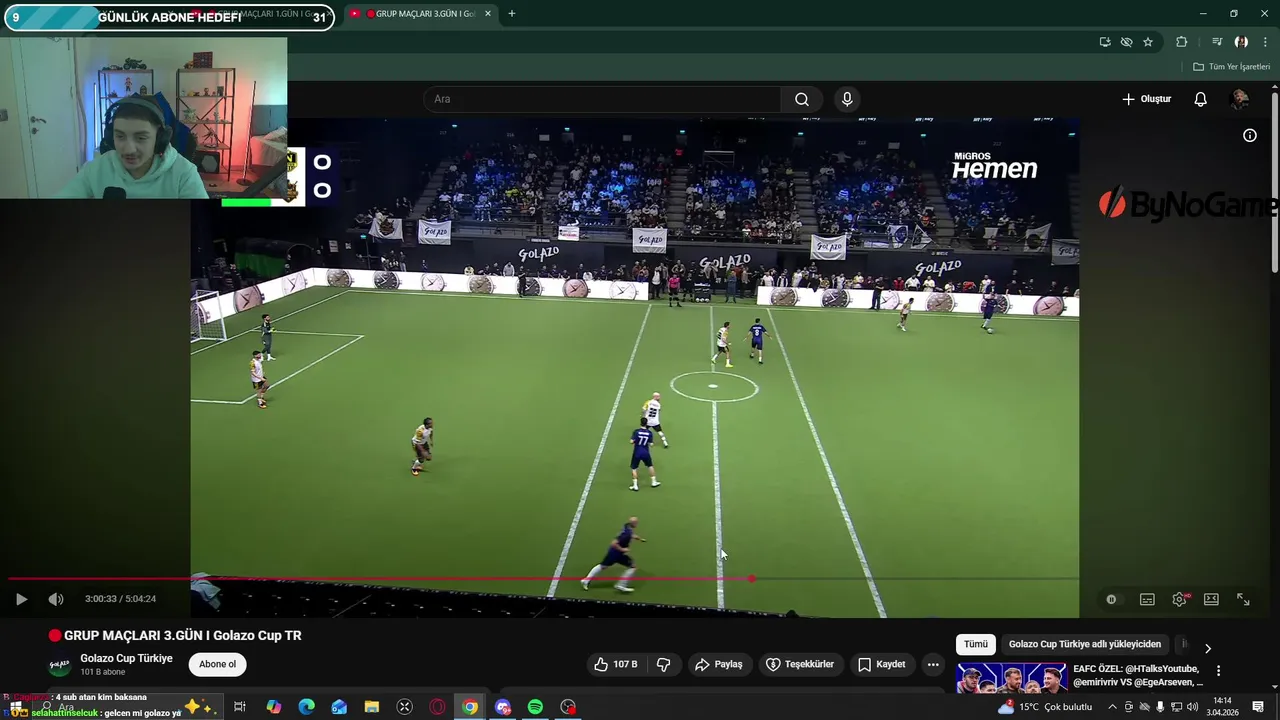Click the "Paylaş" share button
Viewport: 1280px width, 720px height.
tap(719, 664)
